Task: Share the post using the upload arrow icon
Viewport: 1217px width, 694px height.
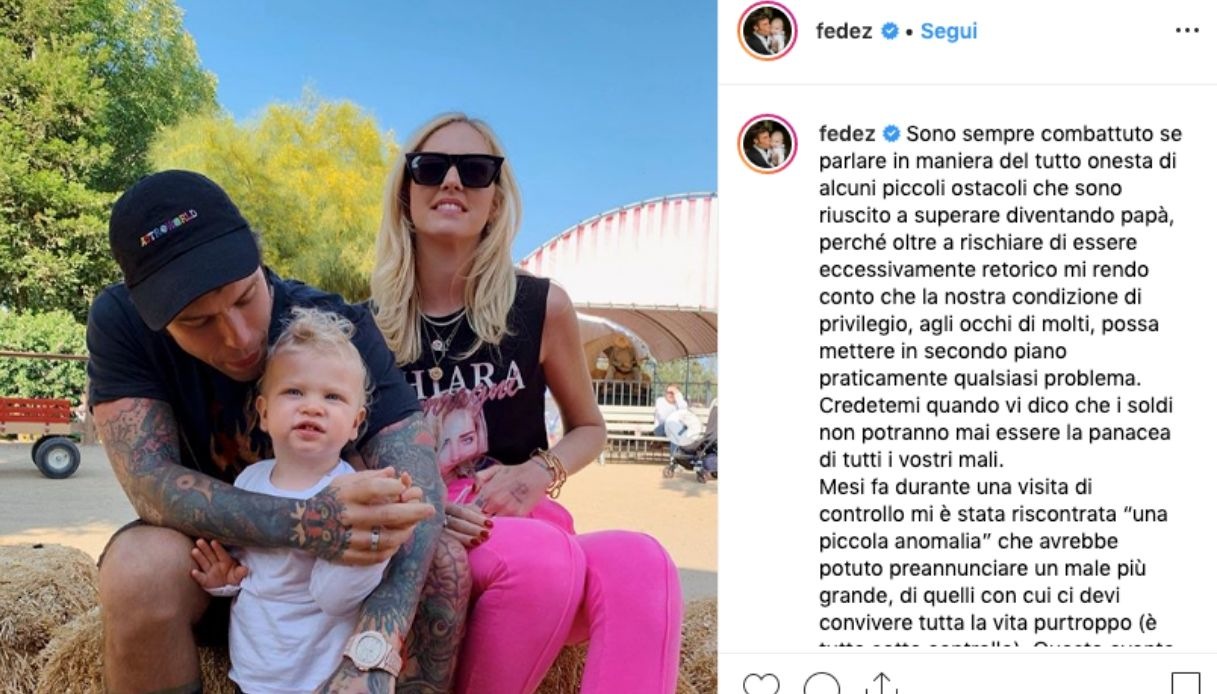Action: click(880, 685)
